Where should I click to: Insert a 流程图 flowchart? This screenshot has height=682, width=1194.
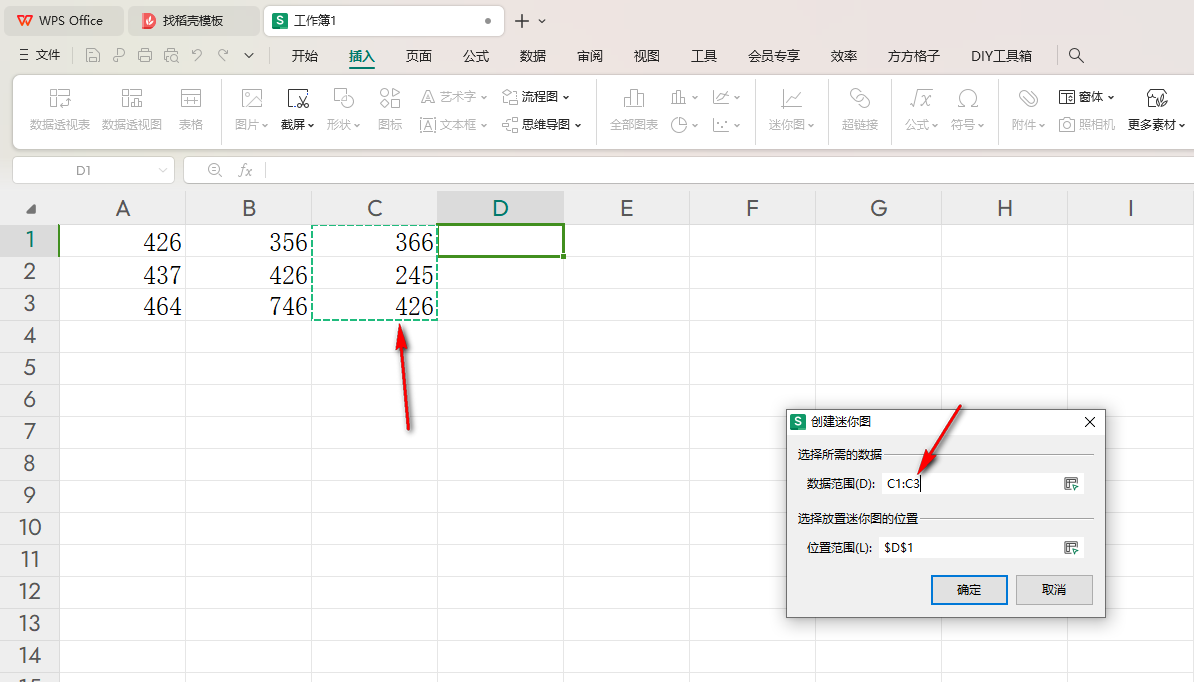point(536,97)
